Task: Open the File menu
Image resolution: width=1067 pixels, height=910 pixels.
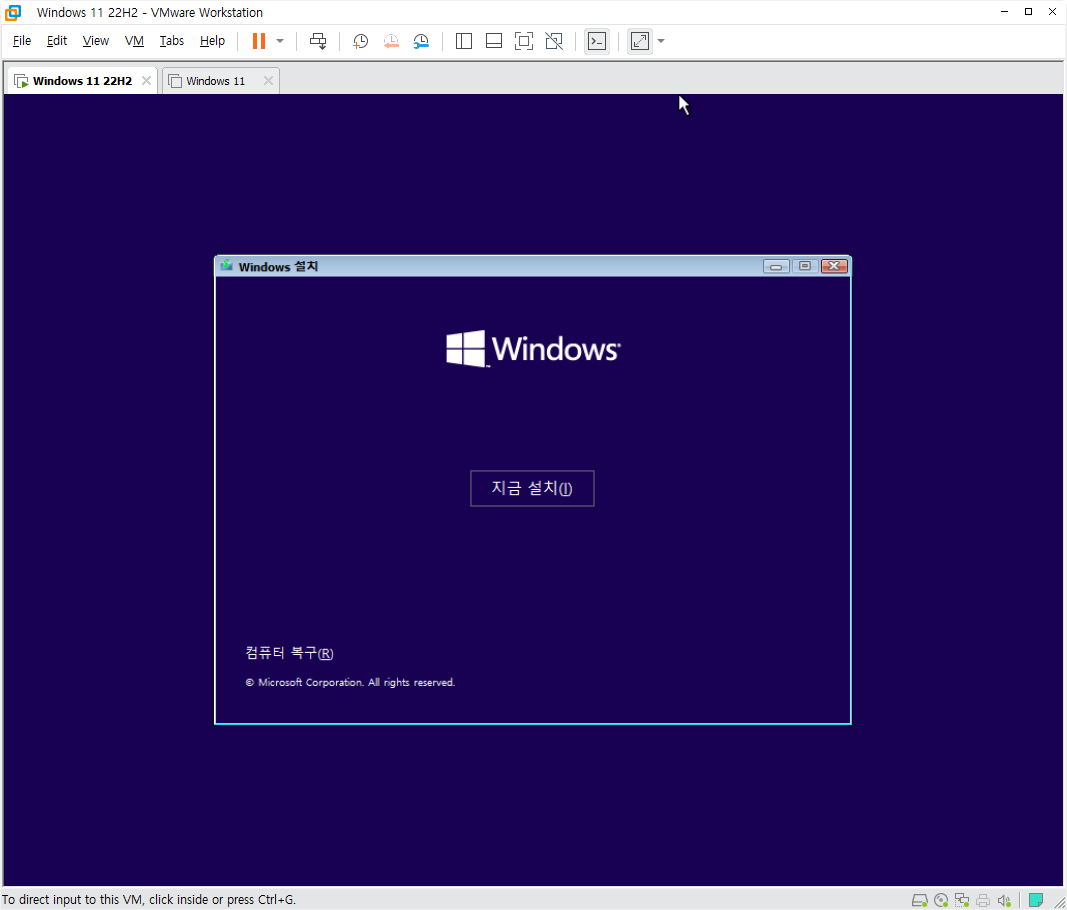Action: [22, 41]
